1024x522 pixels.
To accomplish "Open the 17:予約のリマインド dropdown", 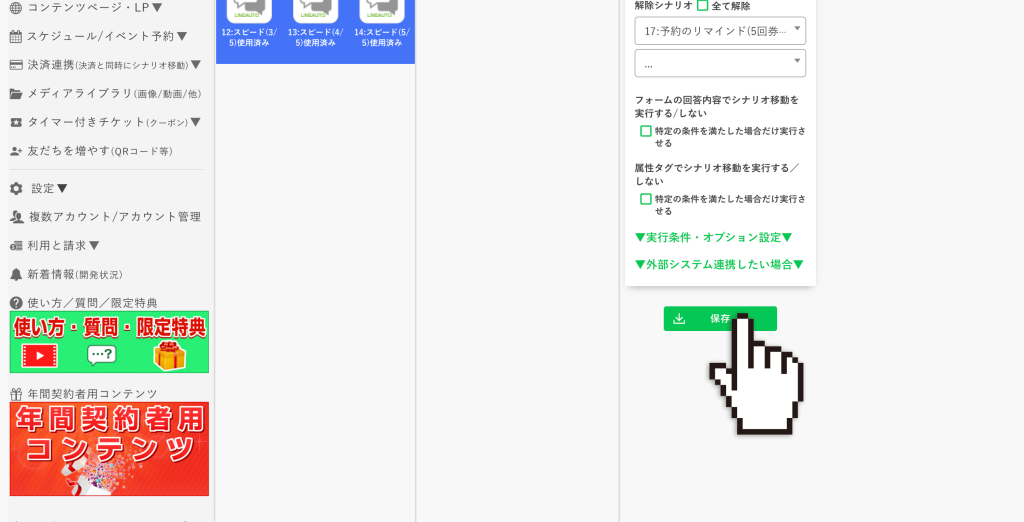I will coord(720,31).
